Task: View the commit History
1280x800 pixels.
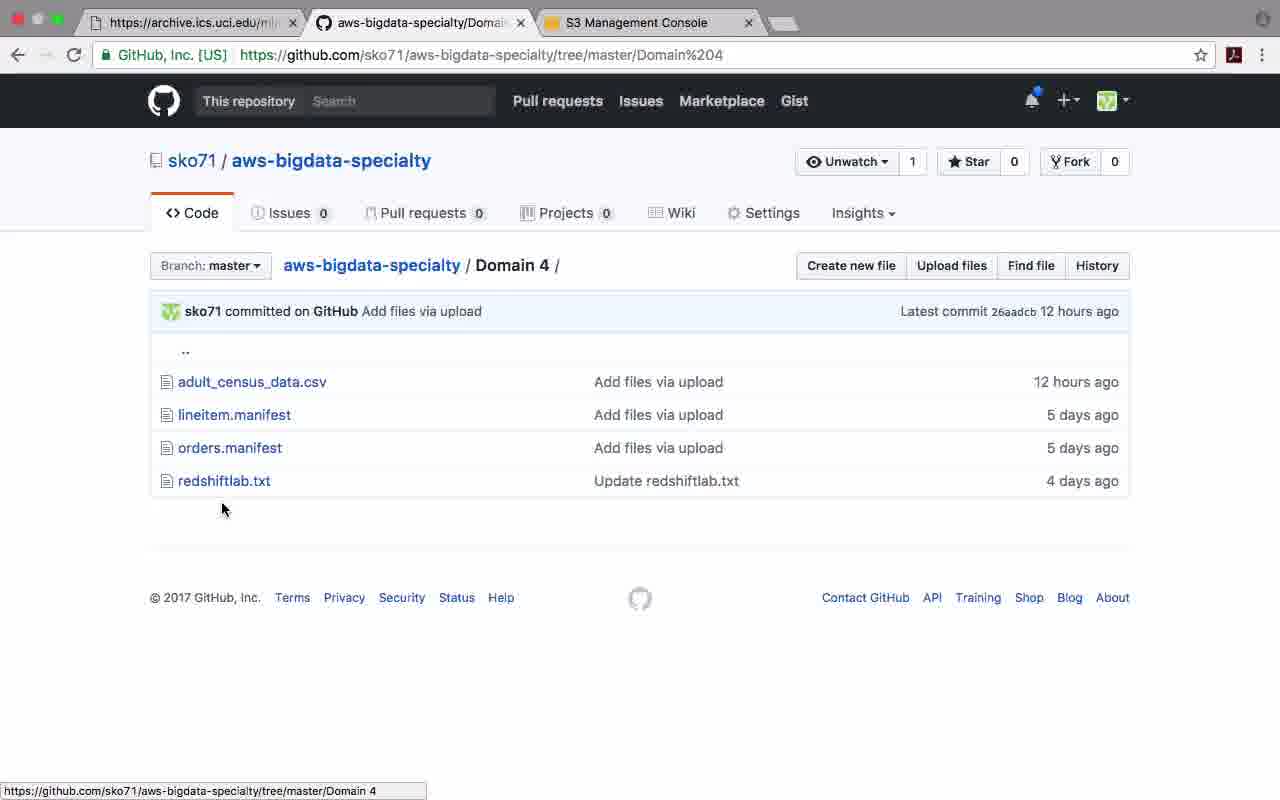Action: tap(1097, 266)
